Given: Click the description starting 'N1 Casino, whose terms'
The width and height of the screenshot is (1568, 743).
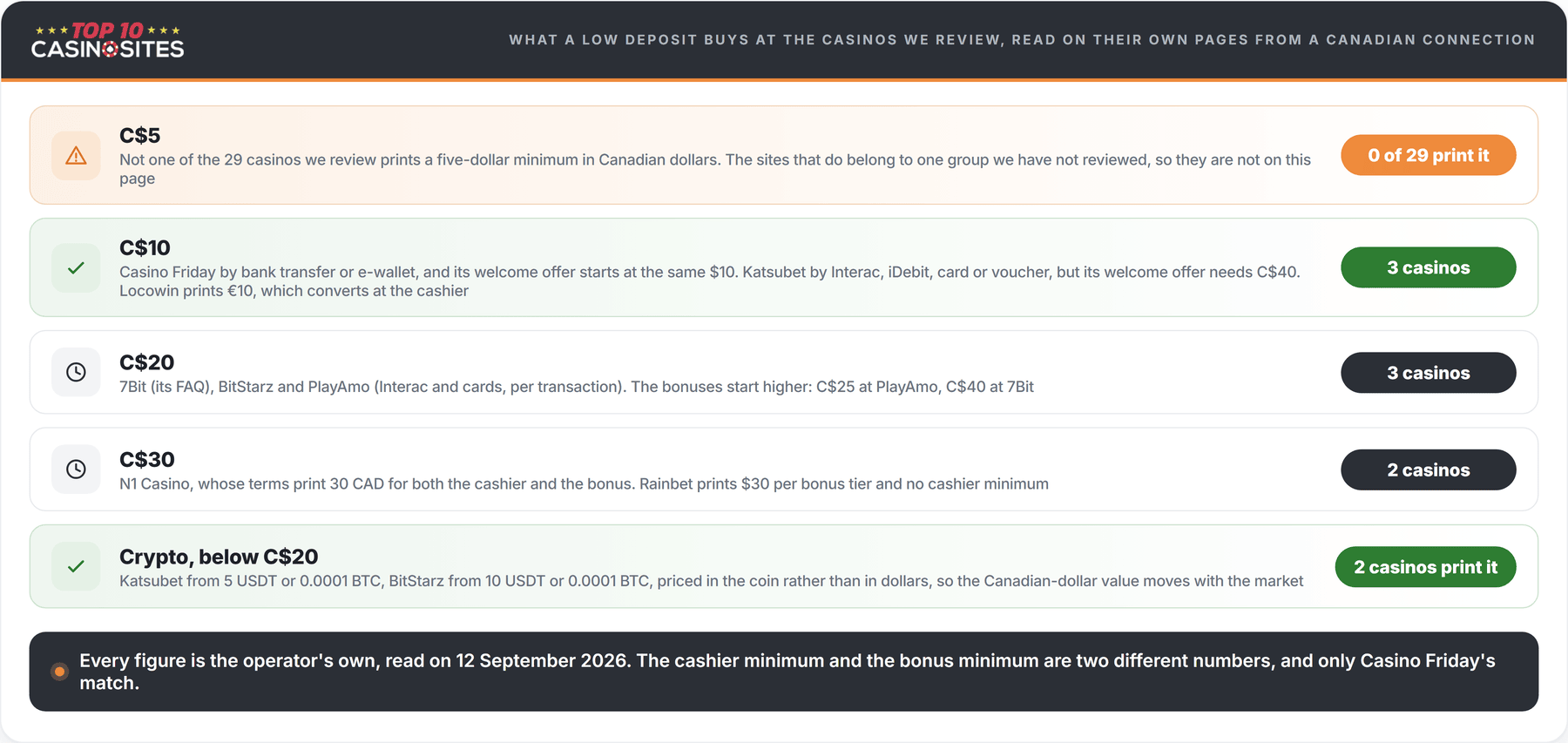Looking at the screenshot, I should 584,484.
